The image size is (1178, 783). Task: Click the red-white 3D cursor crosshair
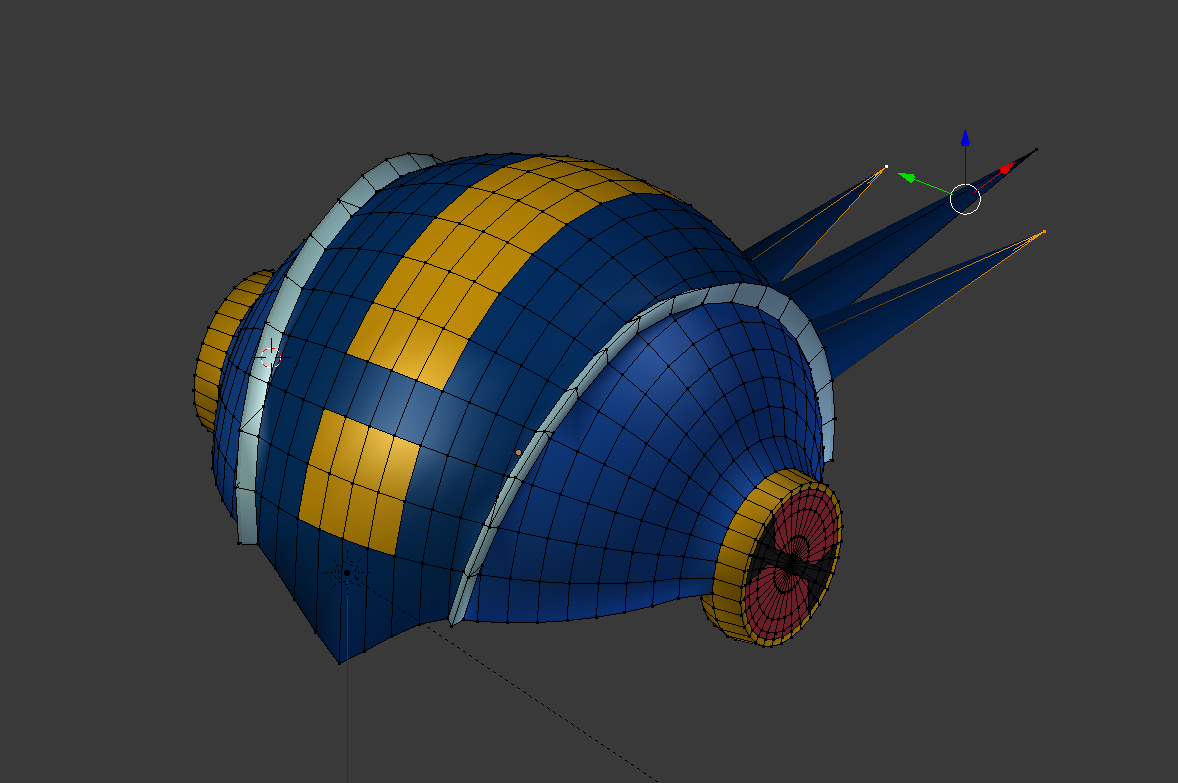pos(270,358)
